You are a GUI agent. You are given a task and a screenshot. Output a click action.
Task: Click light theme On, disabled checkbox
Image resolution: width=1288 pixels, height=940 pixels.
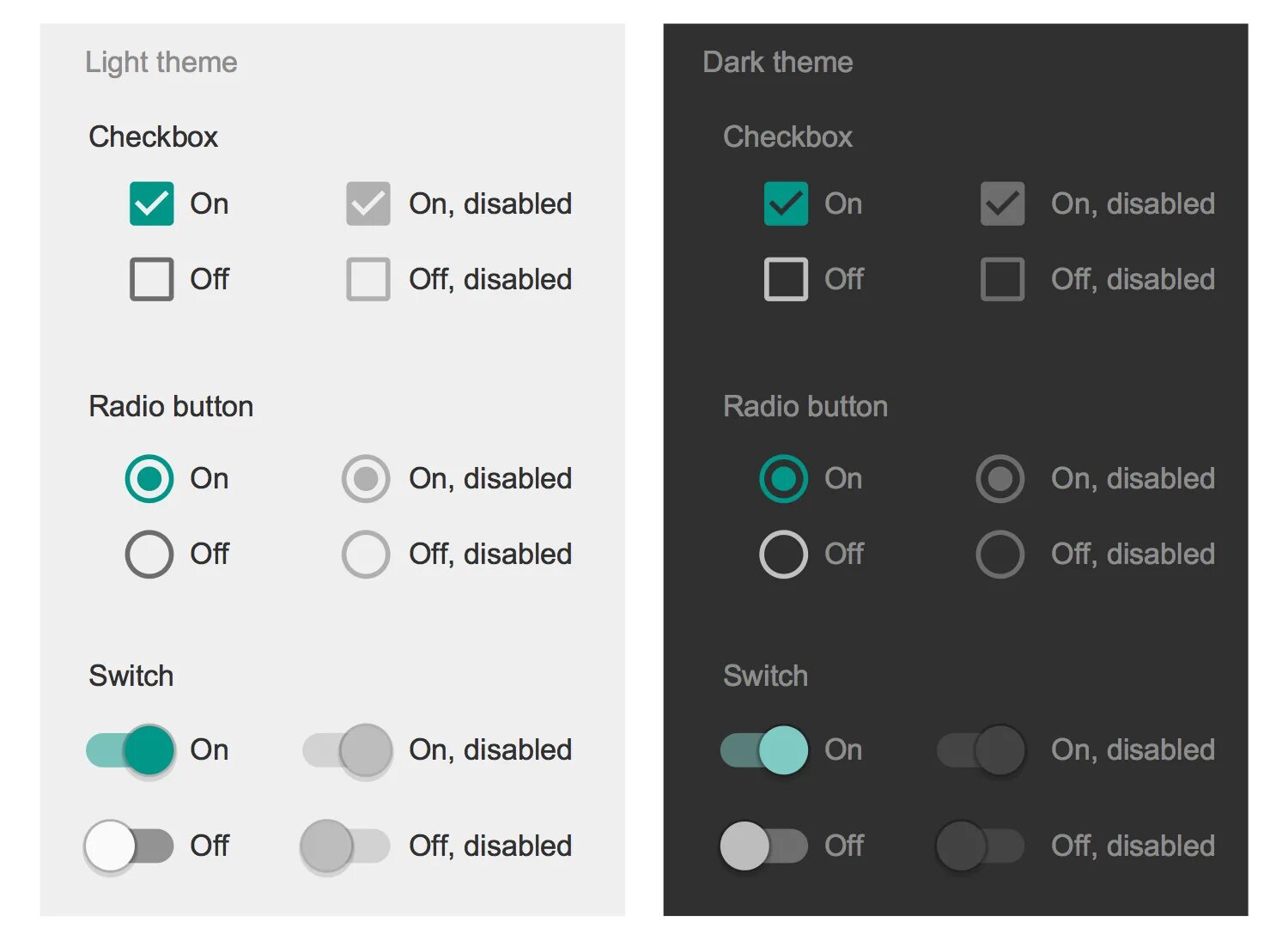coord(368,203)
